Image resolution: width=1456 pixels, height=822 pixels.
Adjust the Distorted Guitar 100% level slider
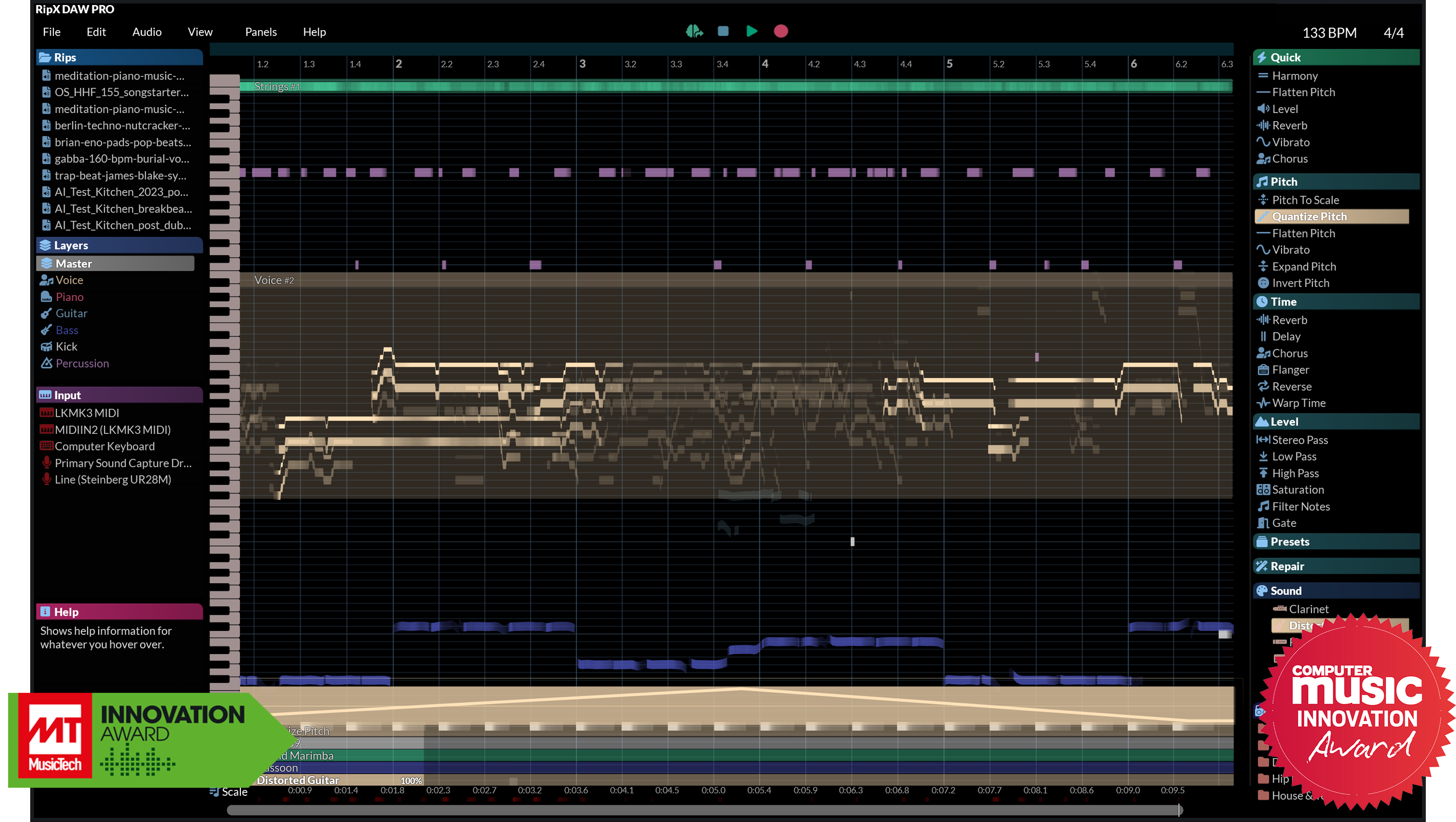(411, 780)
